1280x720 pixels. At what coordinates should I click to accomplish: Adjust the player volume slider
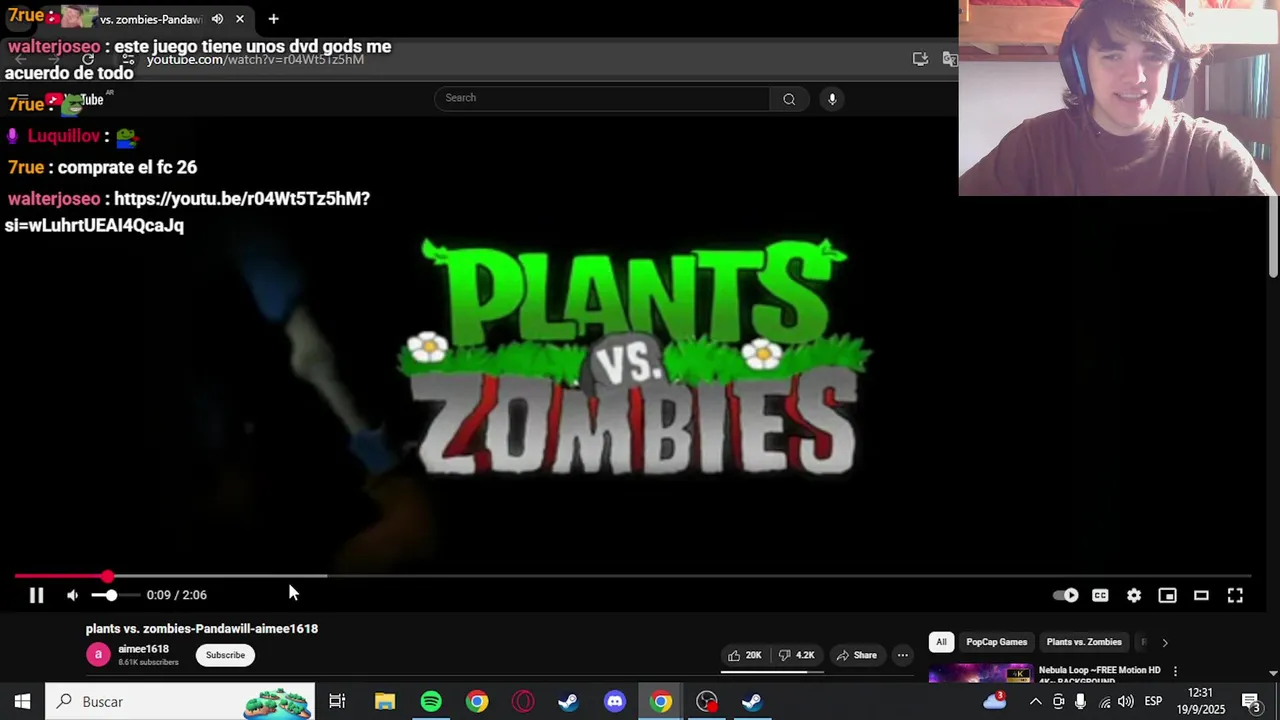pos(115,595)
